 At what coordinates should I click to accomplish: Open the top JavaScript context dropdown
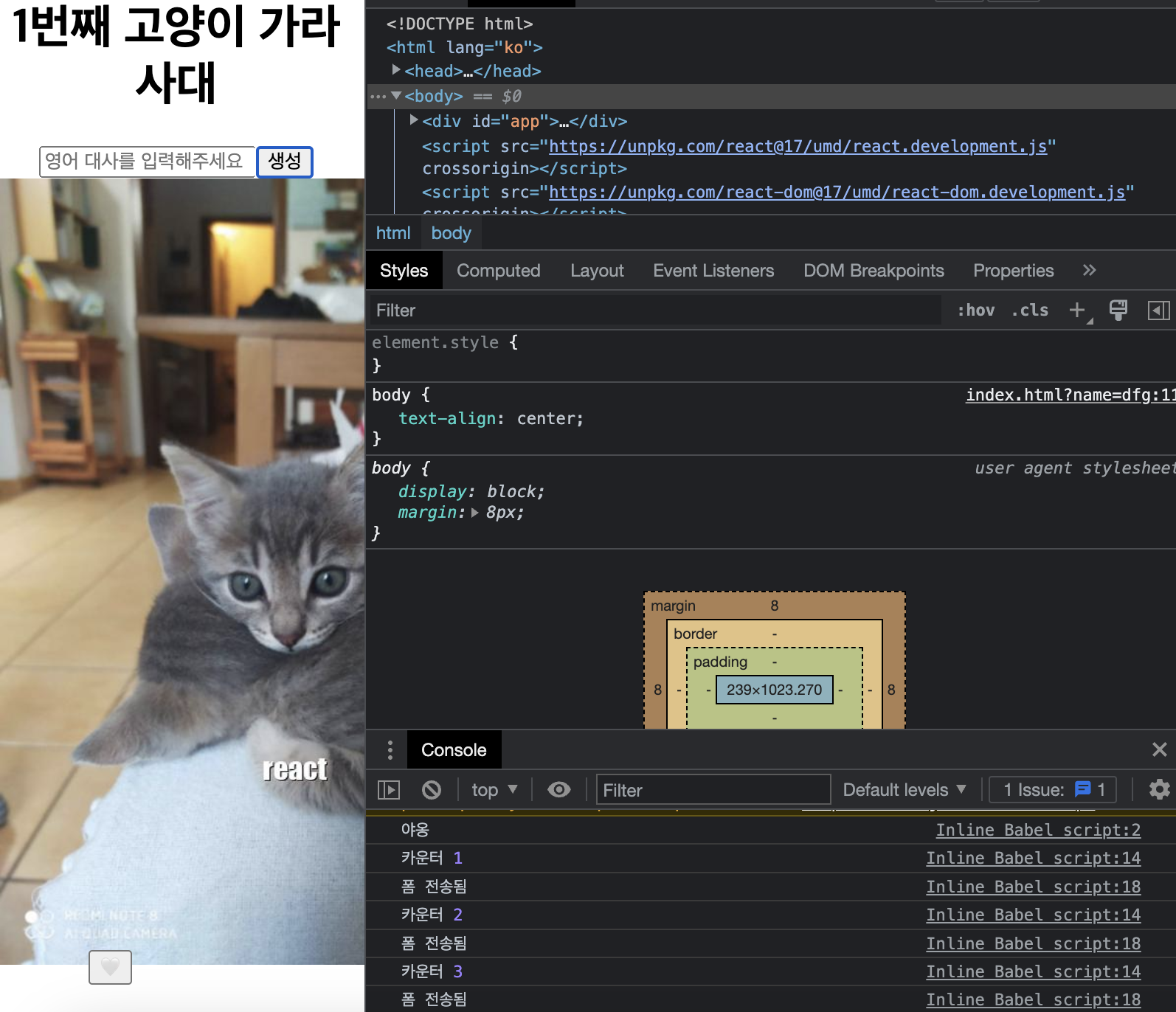(494, 790)
